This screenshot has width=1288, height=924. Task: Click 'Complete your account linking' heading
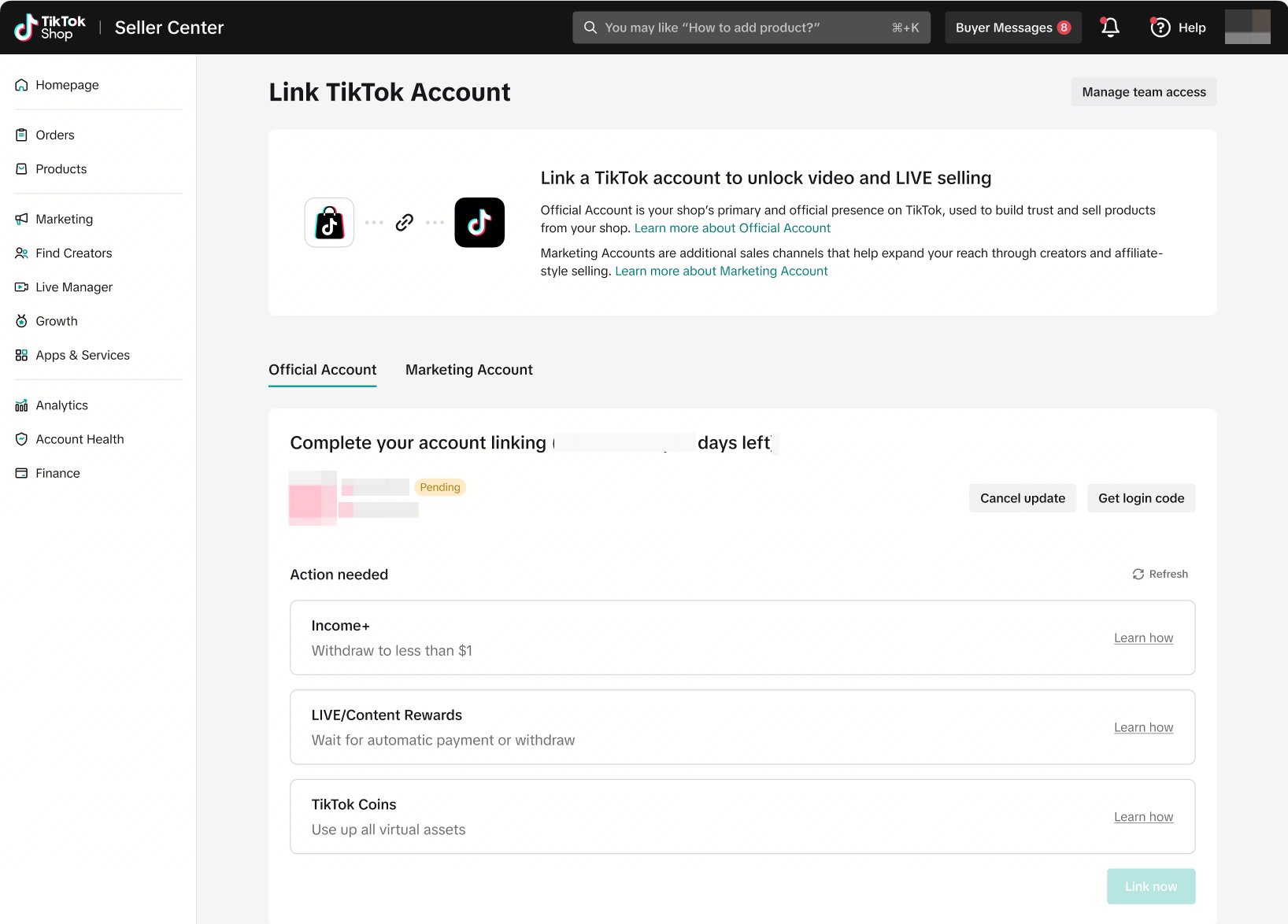(418, 443)
